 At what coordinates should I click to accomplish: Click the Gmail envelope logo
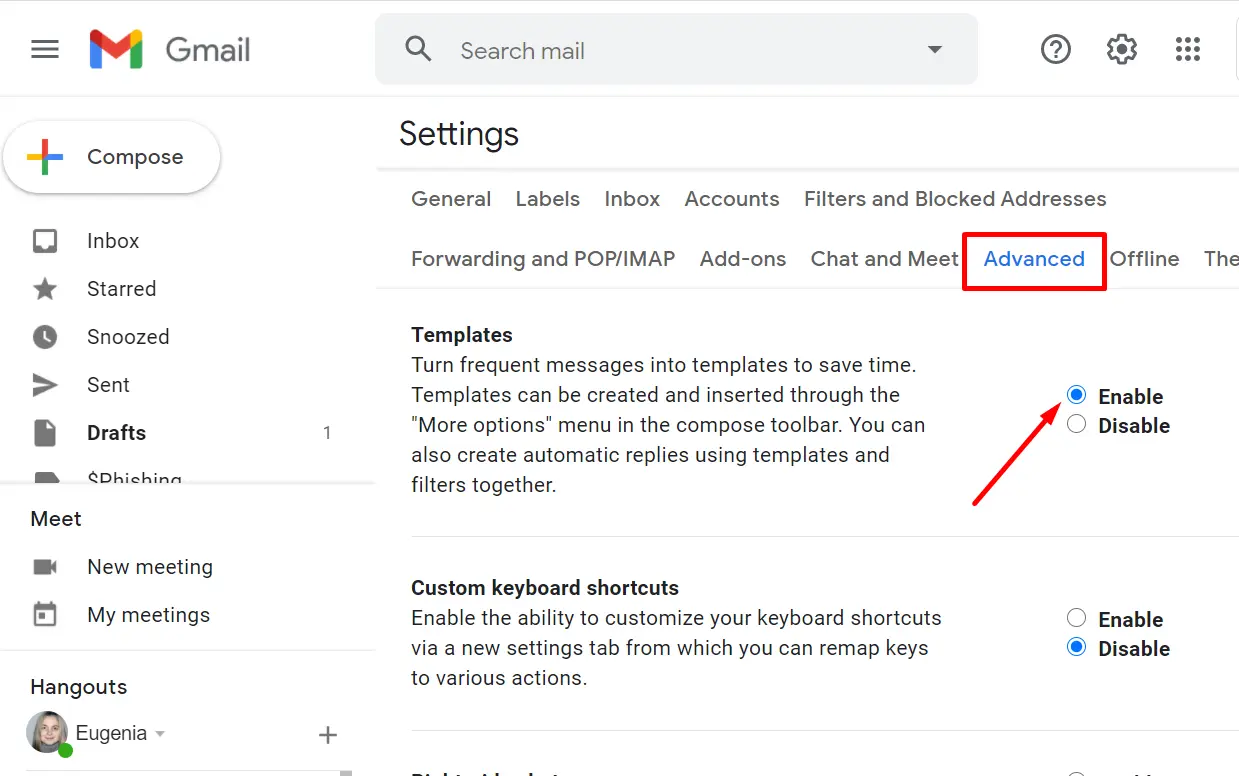(116, 49)
